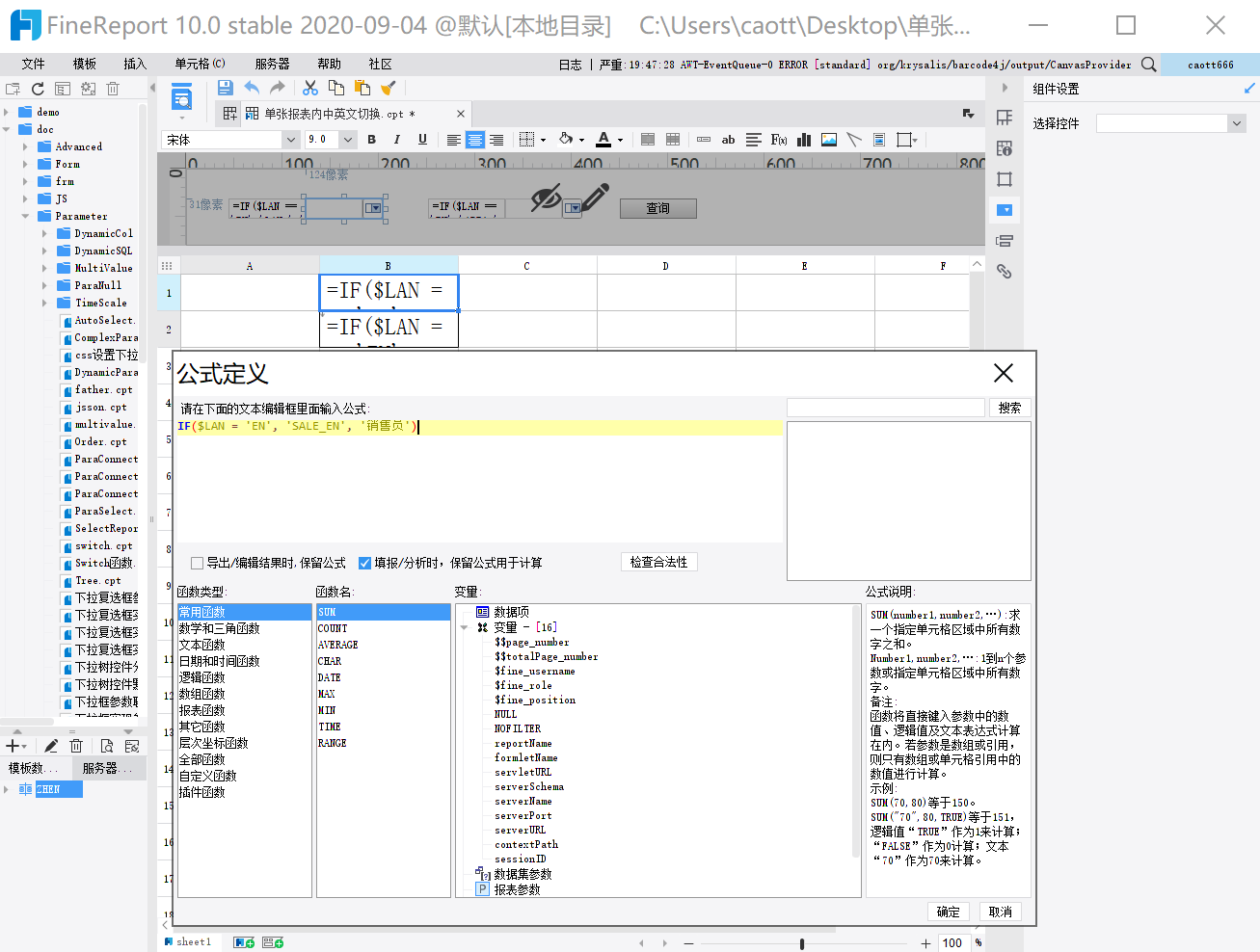Click the copy icon in toolbar
The image size is (1260, 952).
pyautogui.click(x=336, y=88)
